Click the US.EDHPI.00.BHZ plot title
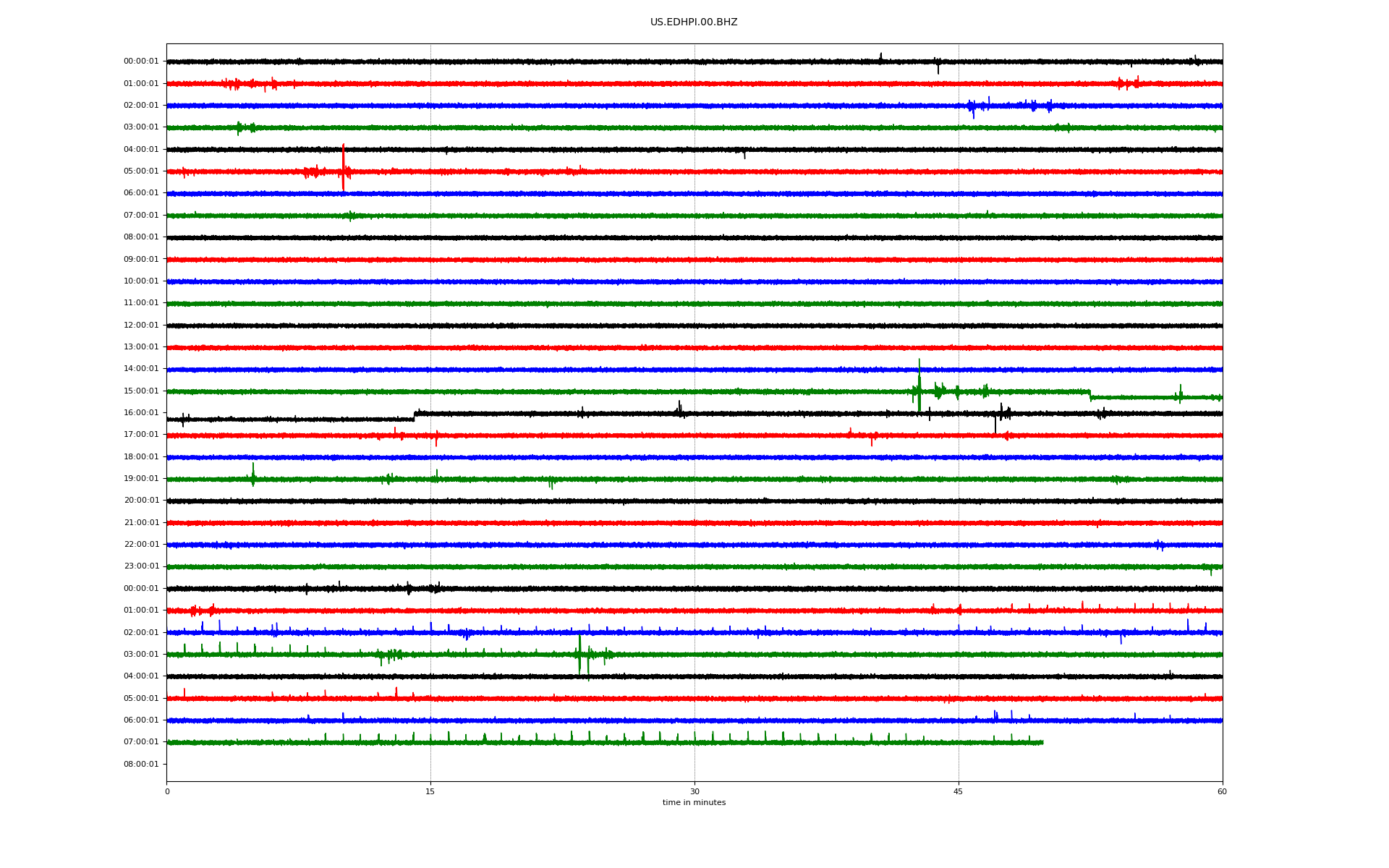1389x868 pixels. 693,22
